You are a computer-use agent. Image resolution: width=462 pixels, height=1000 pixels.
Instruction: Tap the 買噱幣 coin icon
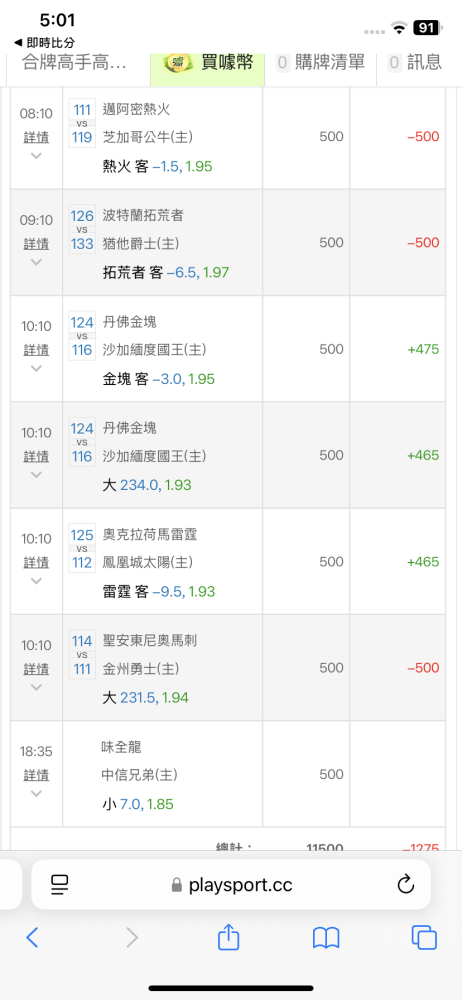[x=178, y=62]
